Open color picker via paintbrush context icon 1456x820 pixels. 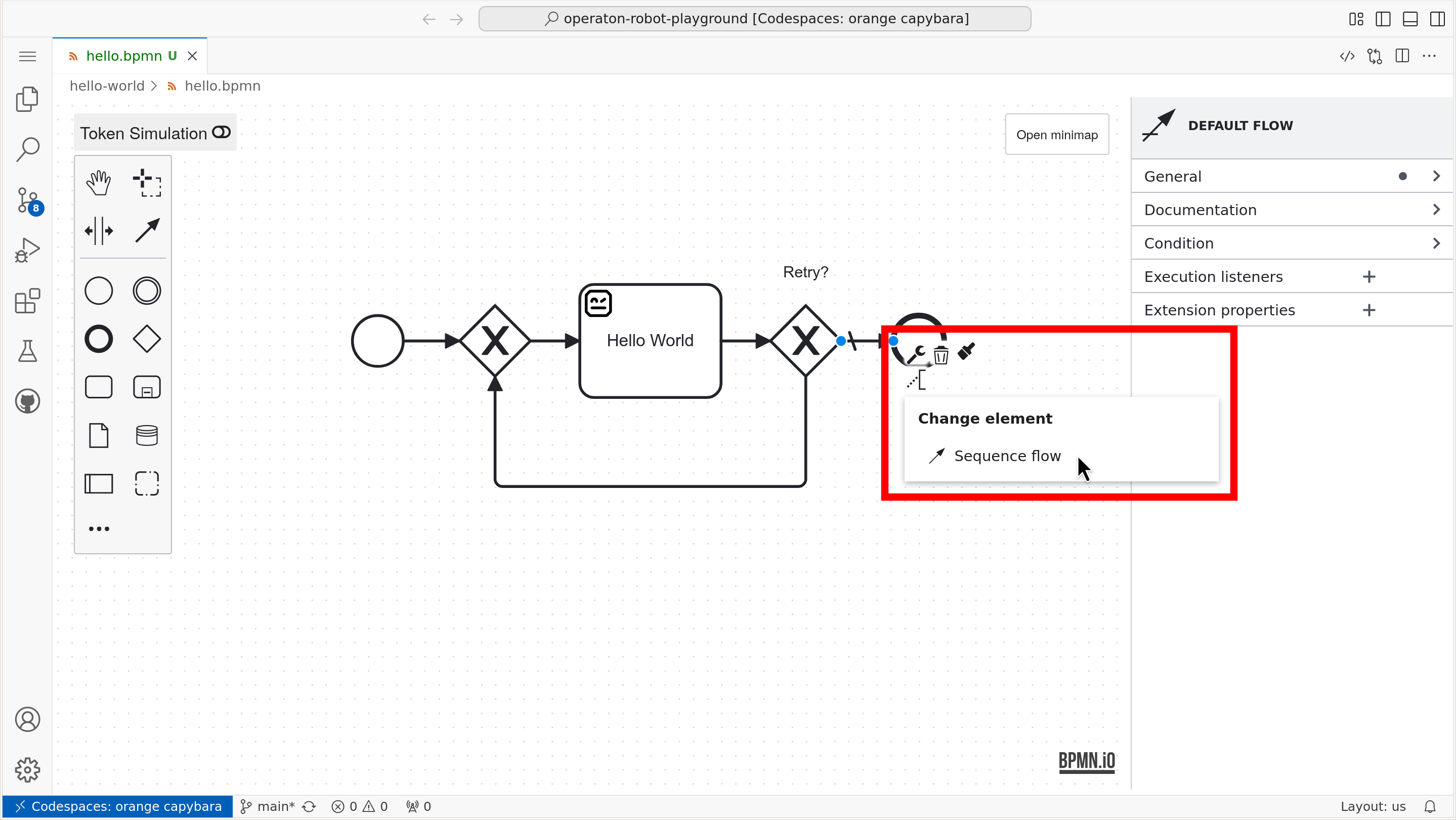tap(966, 351)
